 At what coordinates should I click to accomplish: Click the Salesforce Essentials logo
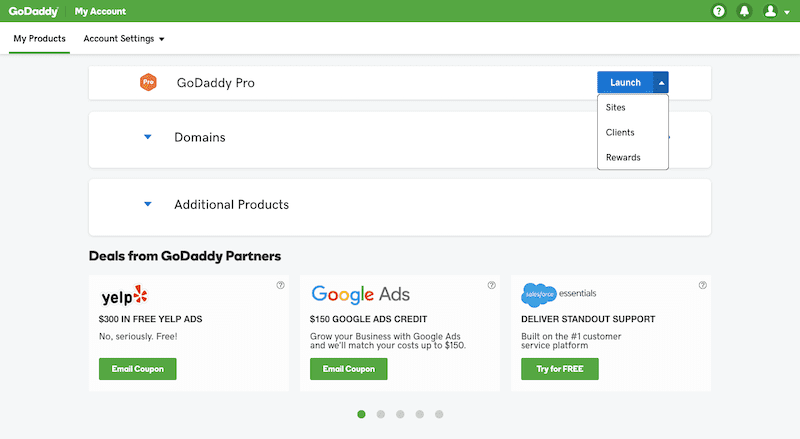[559, 295]
